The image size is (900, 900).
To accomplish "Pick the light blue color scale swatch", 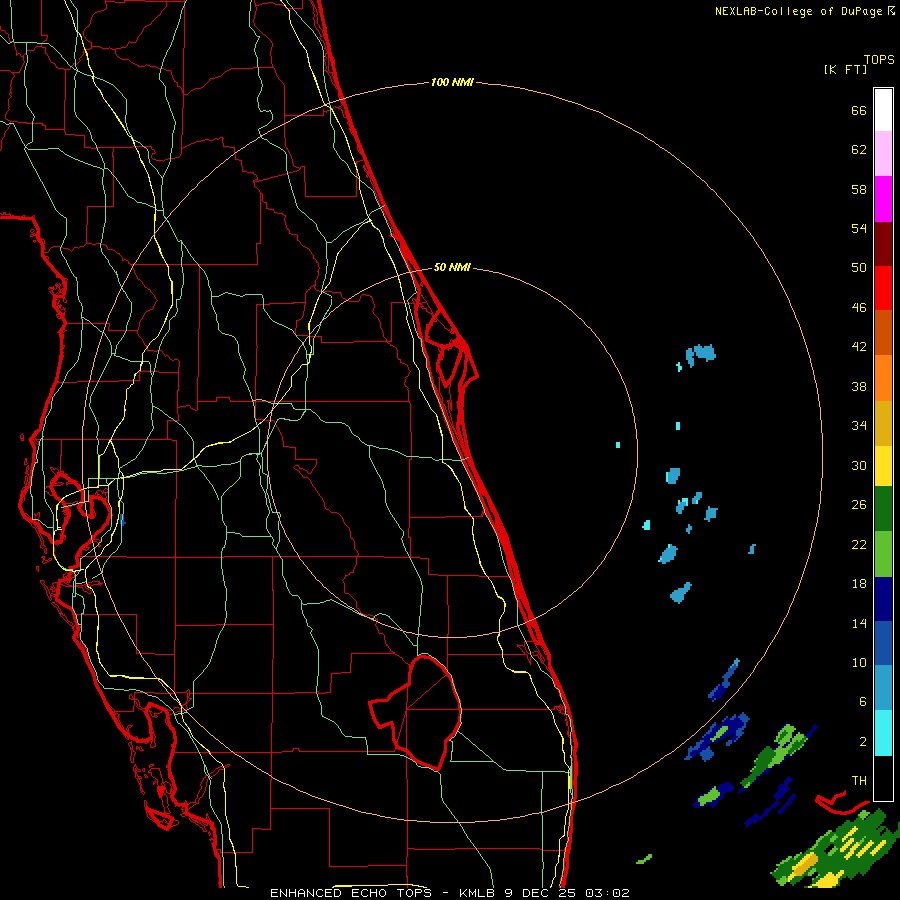I will (x=883, y=688).
